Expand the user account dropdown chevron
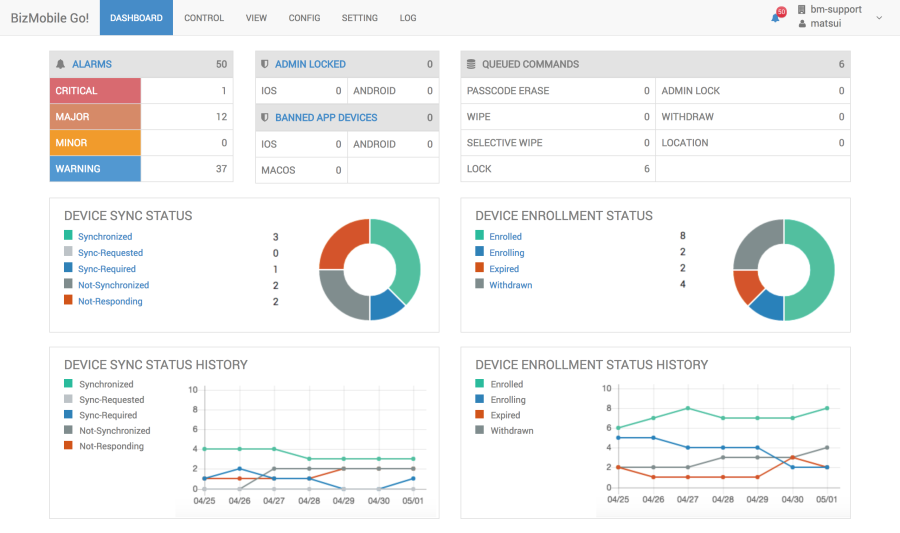This screenshot has width=900, height=533. click(x=879, y=18)
